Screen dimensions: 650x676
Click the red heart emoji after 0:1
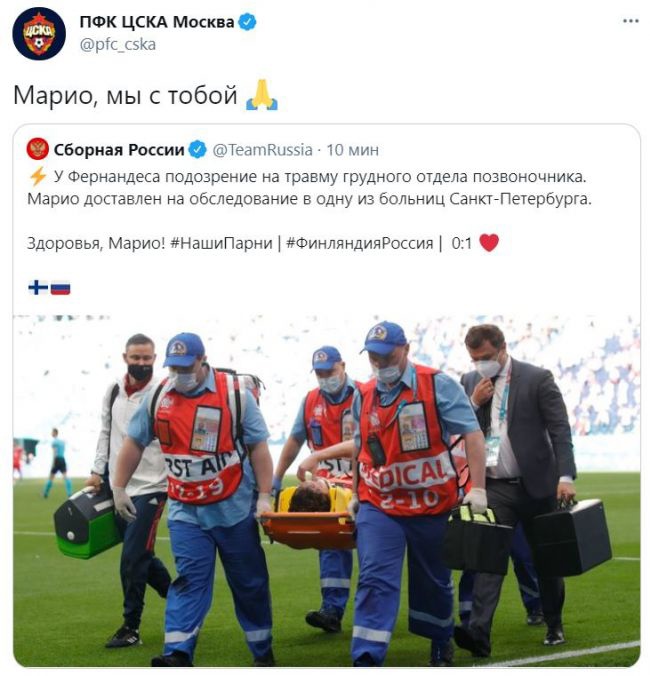click(x=489, y=242)
